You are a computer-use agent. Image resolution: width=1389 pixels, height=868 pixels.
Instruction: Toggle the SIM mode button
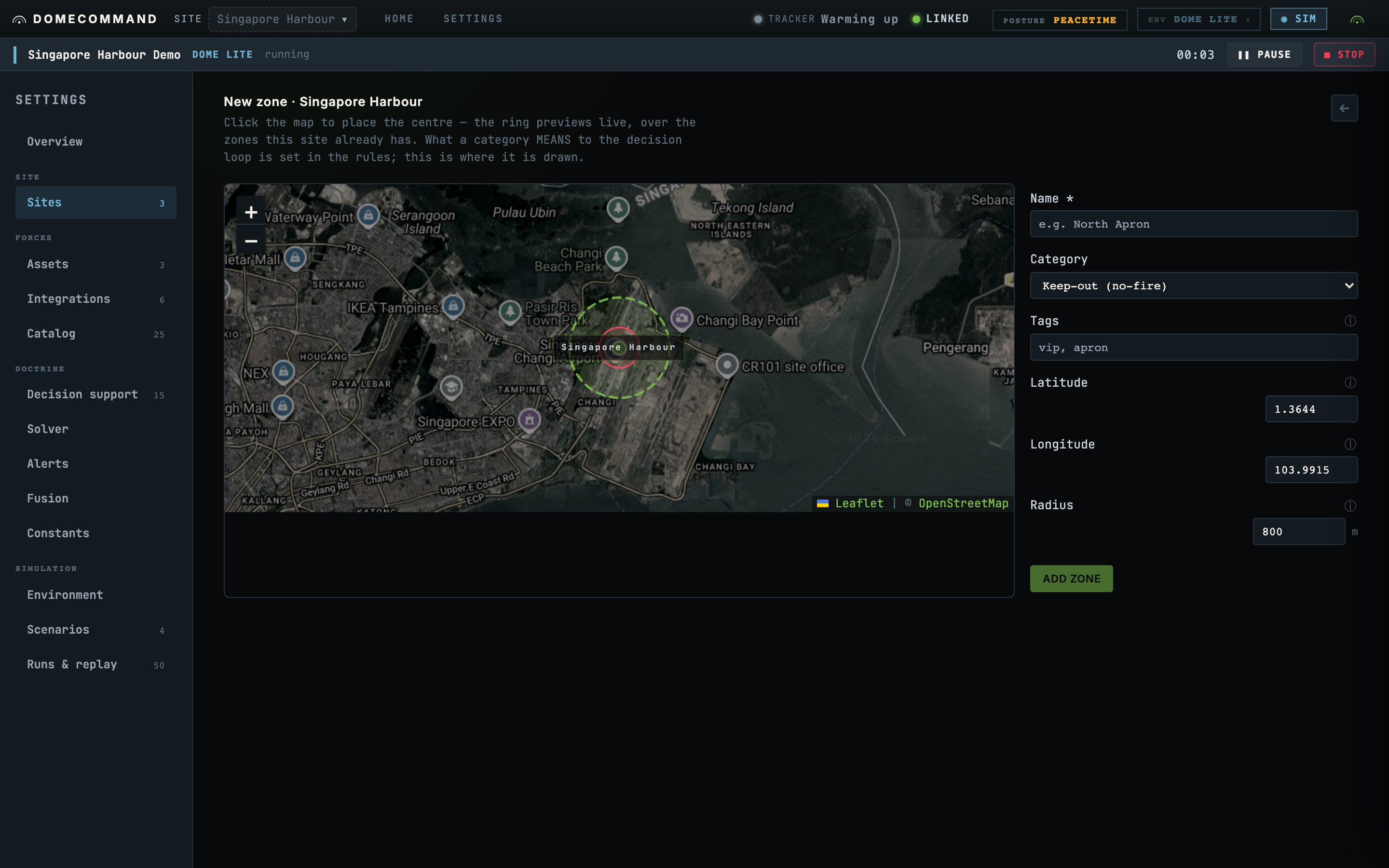[x=1298, y=19]
